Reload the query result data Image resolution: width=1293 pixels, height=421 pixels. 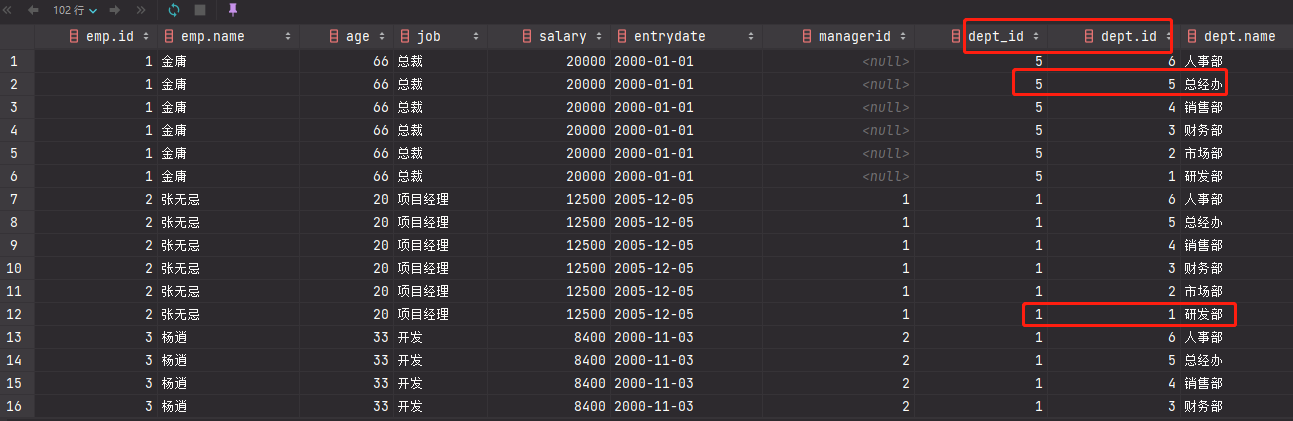point(174,10)
